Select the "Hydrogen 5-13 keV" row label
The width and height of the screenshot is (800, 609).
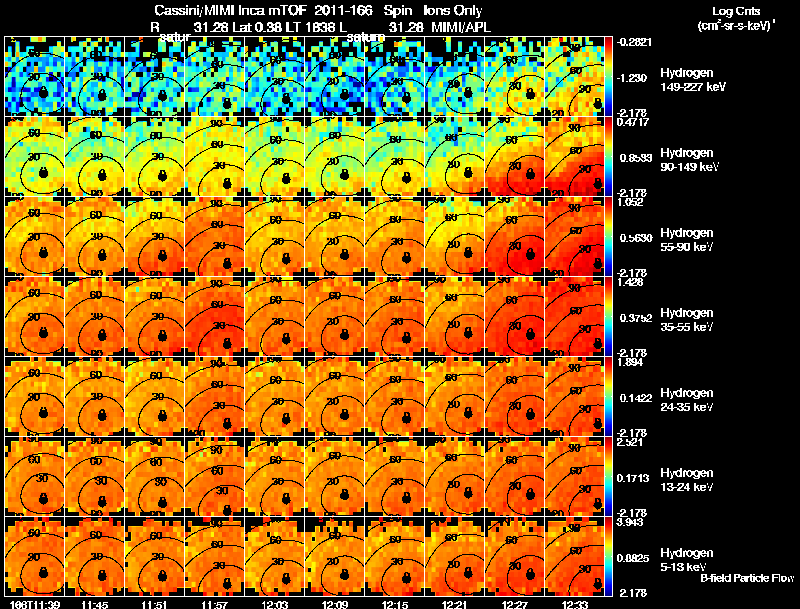tap(687, 560)
